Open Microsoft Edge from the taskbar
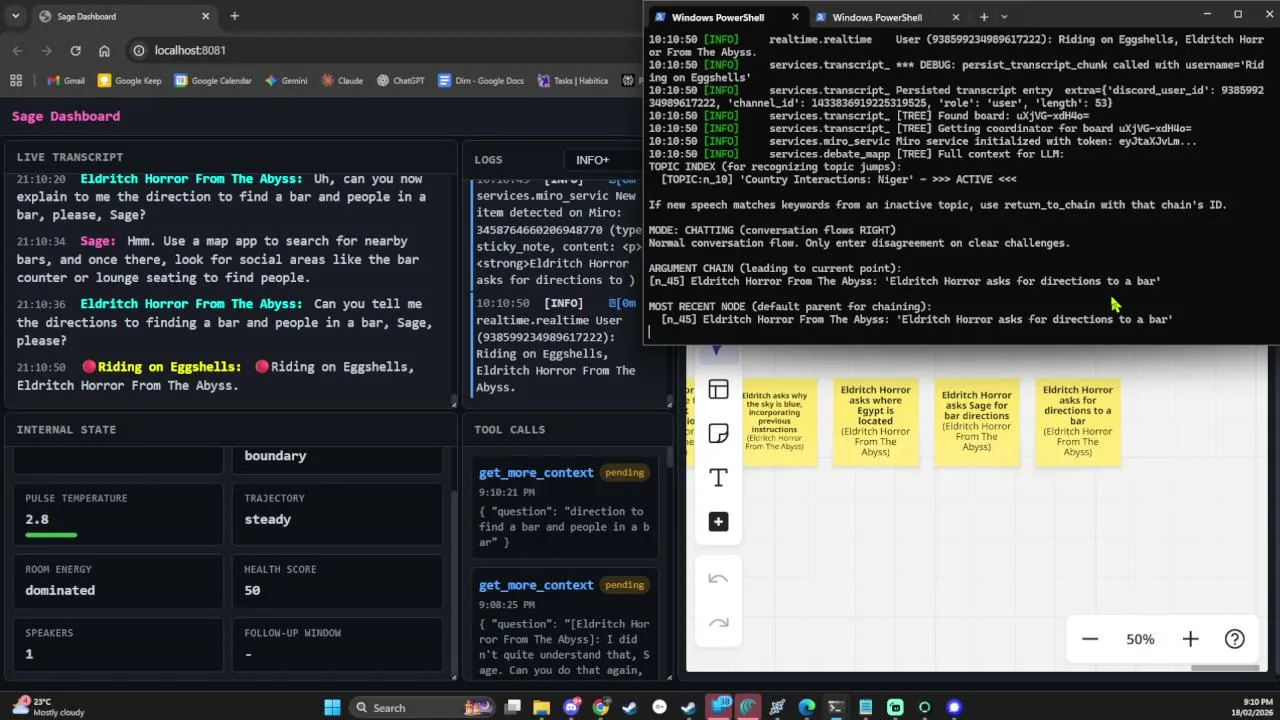Screen dimensions: 1280x720 [807, 707]
